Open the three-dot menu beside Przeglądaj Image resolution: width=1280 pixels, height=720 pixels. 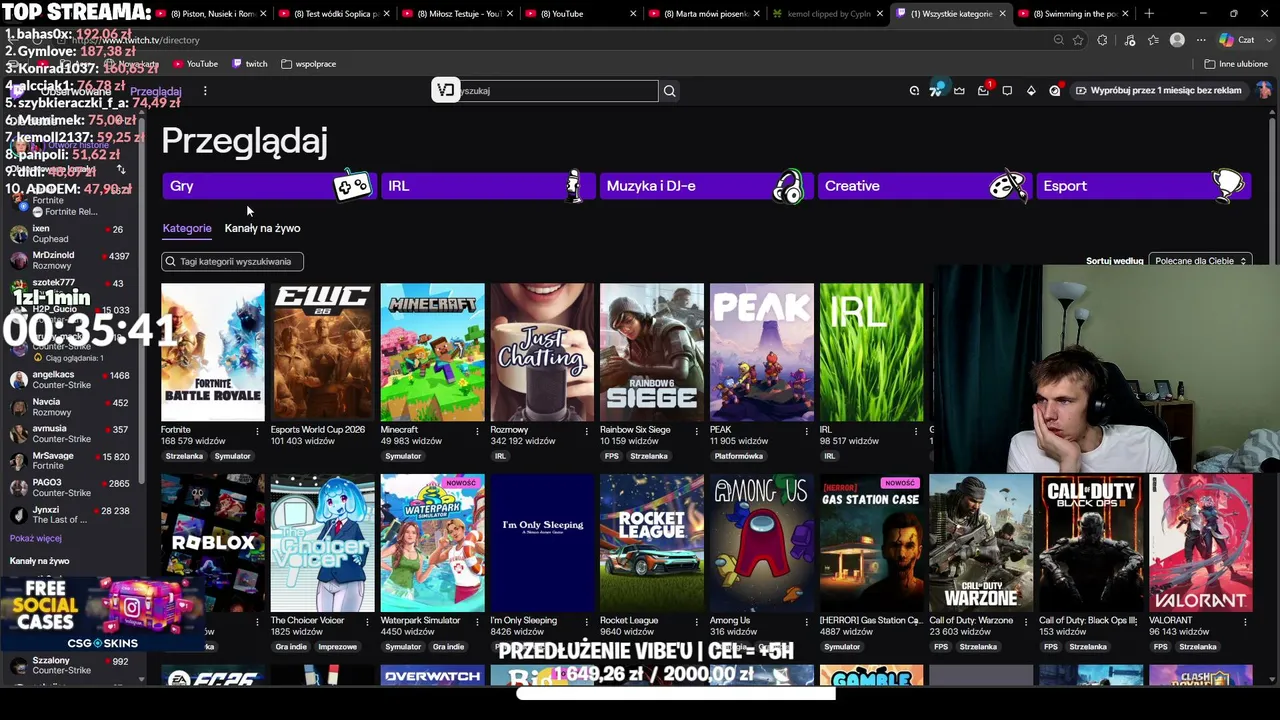pos(205,91)
